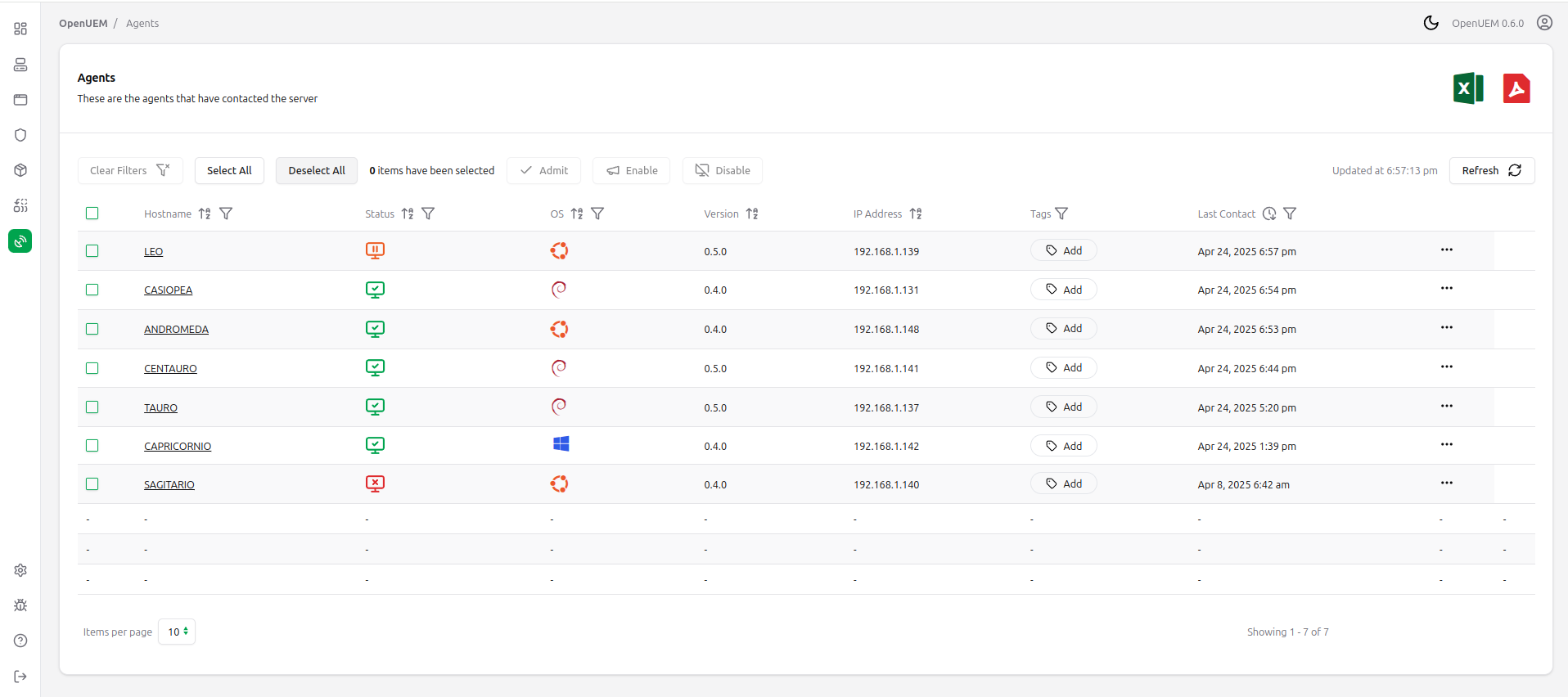Image resolution: width=1568 pixels, height=697 pixels.
Task: Open the security shield icon in sidebar
Action: pyautogui.click(x=20, y=135)
